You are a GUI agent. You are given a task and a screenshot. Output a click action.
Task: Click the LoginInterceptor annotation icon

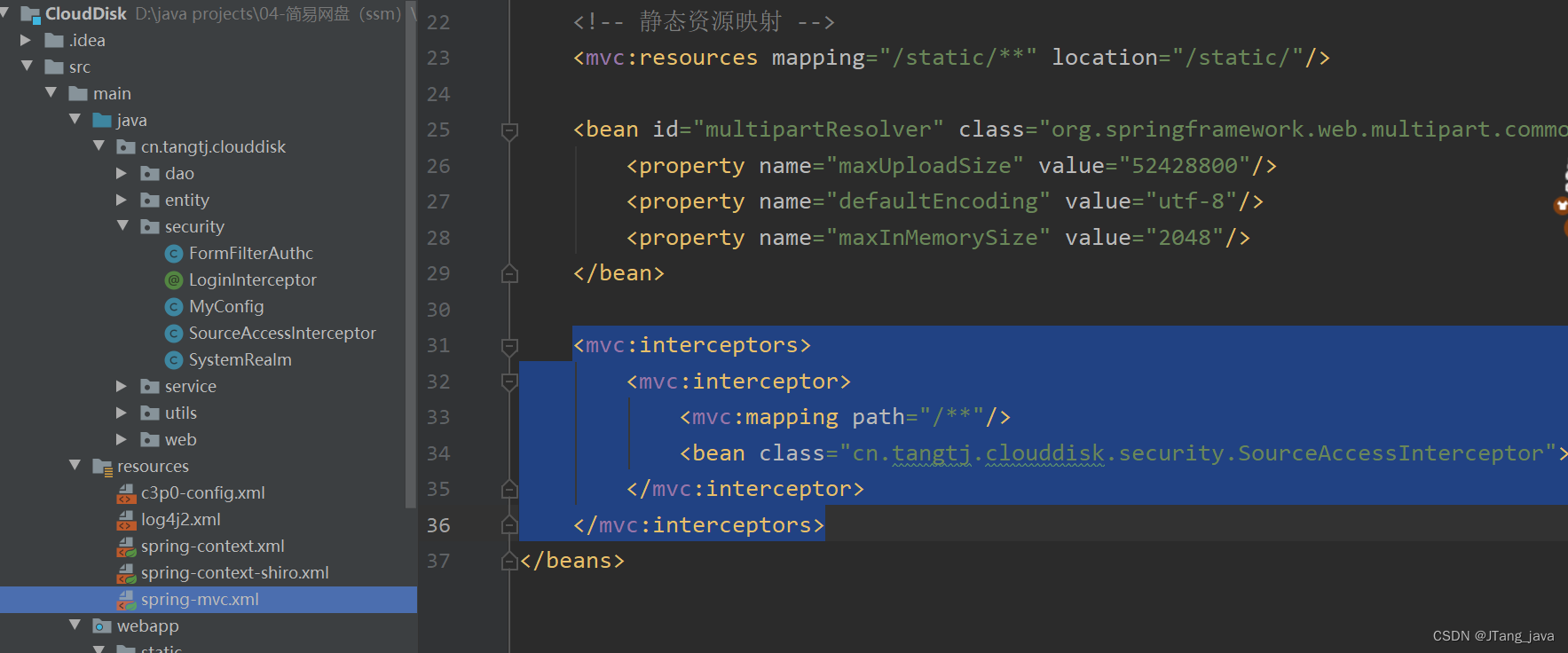(174, 280)
